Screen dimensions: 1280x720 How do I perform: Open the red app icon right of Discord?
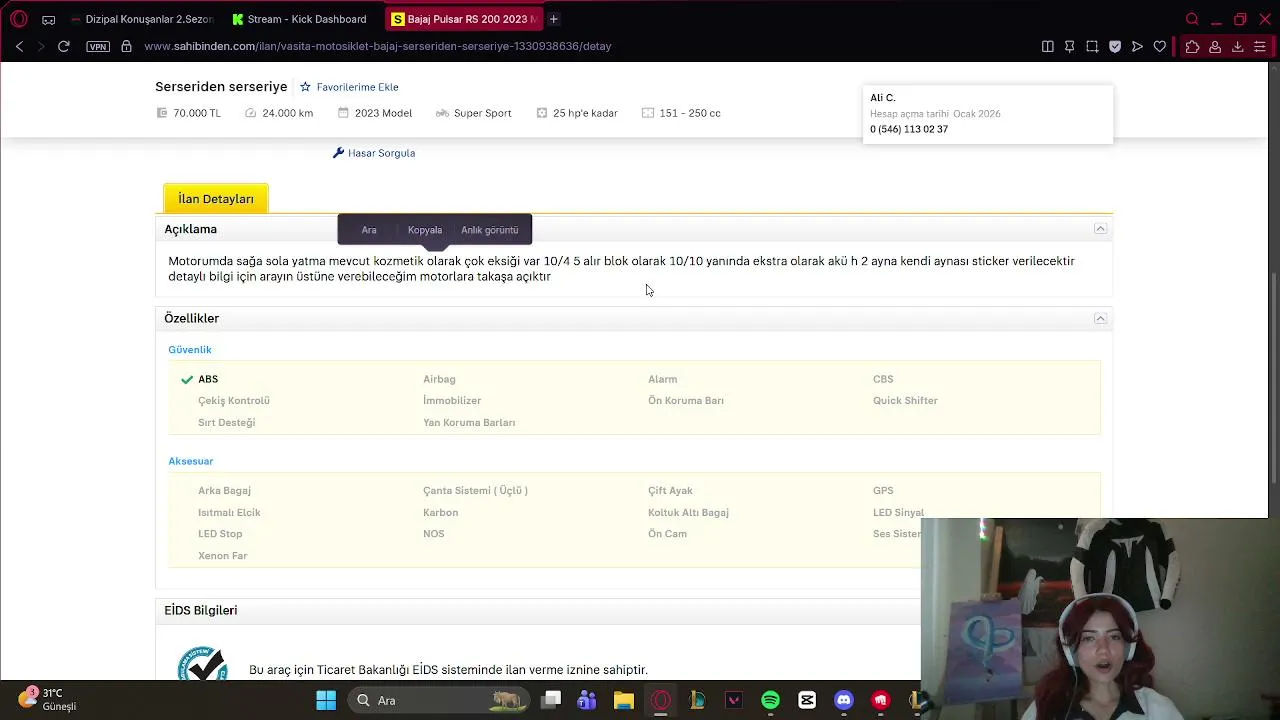(x=880, y=700)
